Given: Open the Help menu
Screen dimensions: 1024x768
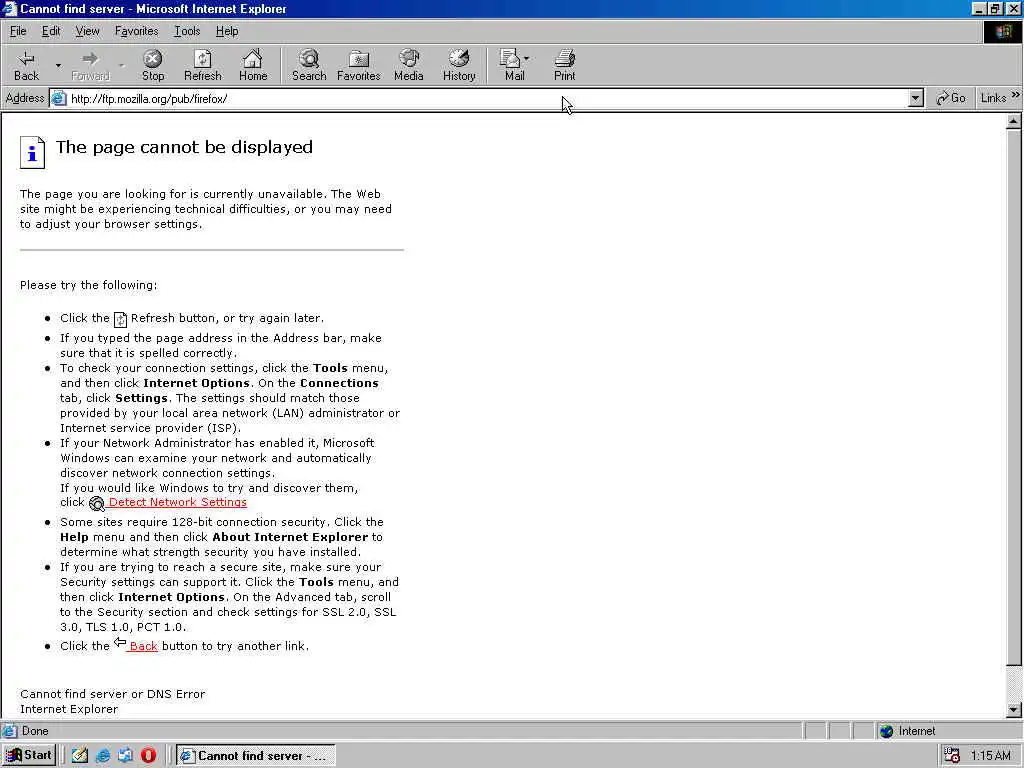Looking at the screenshot, I should (x=227, y=31).
